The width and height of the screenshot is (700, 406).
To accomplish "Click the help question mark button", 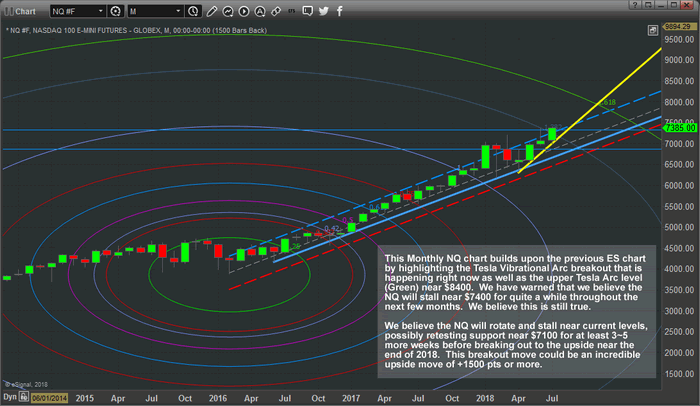I will (x=635, y=5).
